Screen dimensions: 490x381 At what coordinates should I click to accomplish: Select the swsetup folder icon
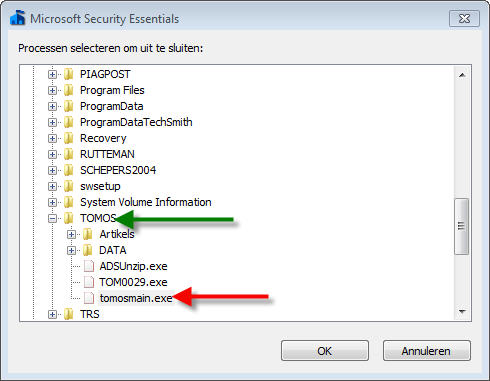tap(69, 186)
